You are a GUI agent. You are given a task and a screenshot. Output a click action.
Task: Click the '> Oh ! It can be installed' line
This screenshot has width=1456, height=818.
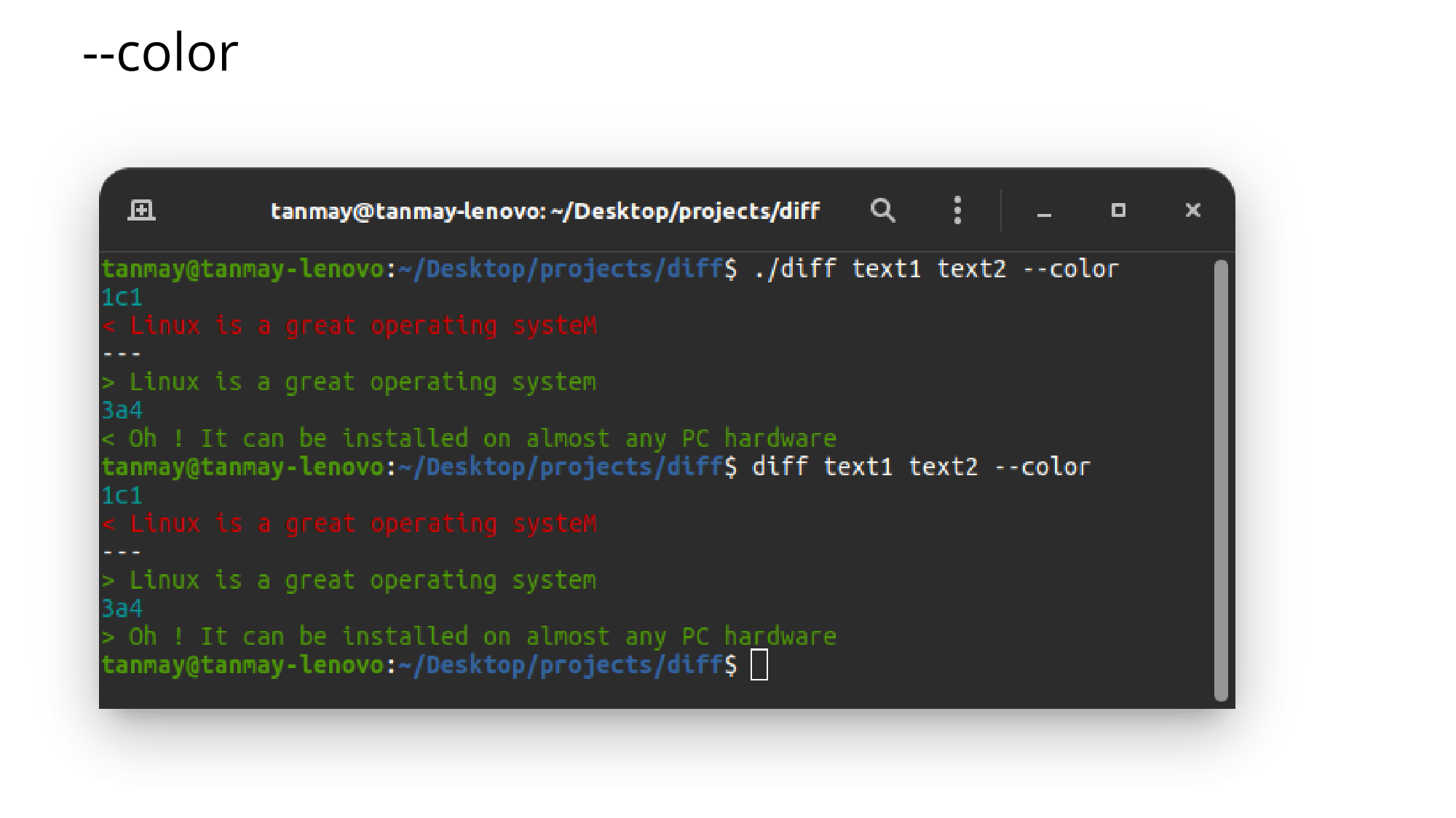[x=469, y=637]
